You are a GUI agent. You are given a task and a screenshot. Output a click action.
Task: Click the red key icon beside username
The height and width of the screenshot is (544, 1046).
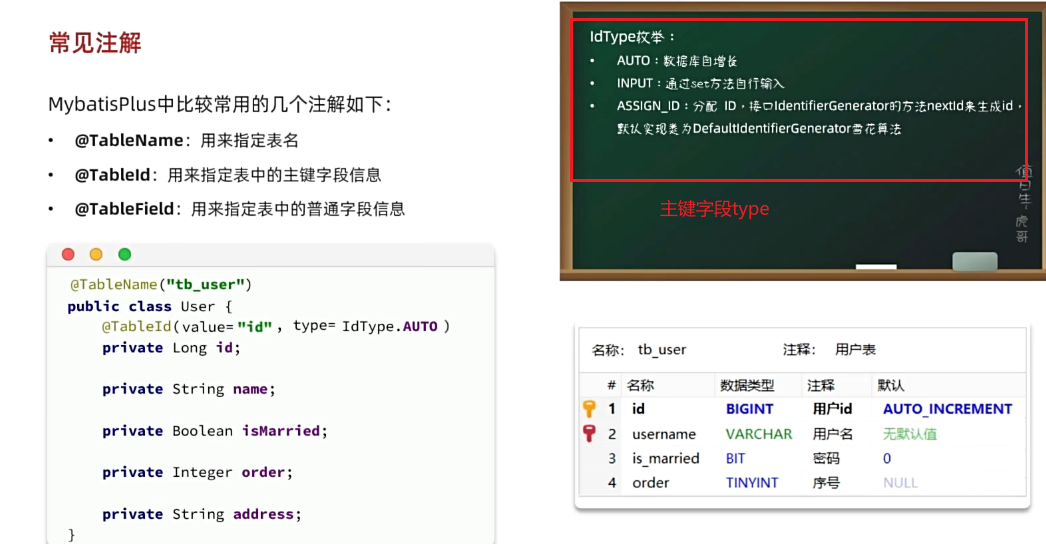(589, 433)
